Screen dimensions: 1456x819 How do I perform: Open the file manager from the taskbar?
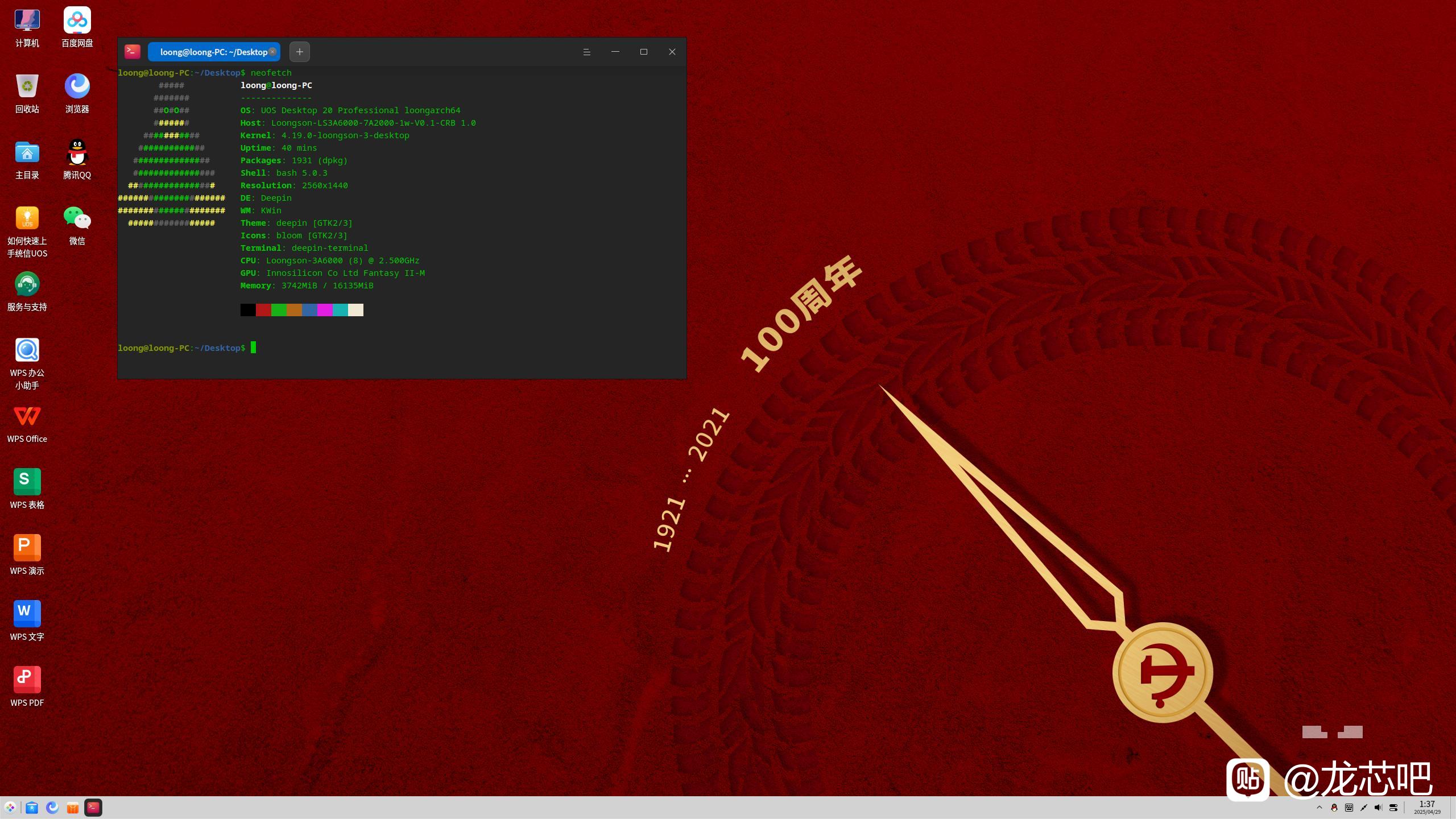tap(32, 808)
